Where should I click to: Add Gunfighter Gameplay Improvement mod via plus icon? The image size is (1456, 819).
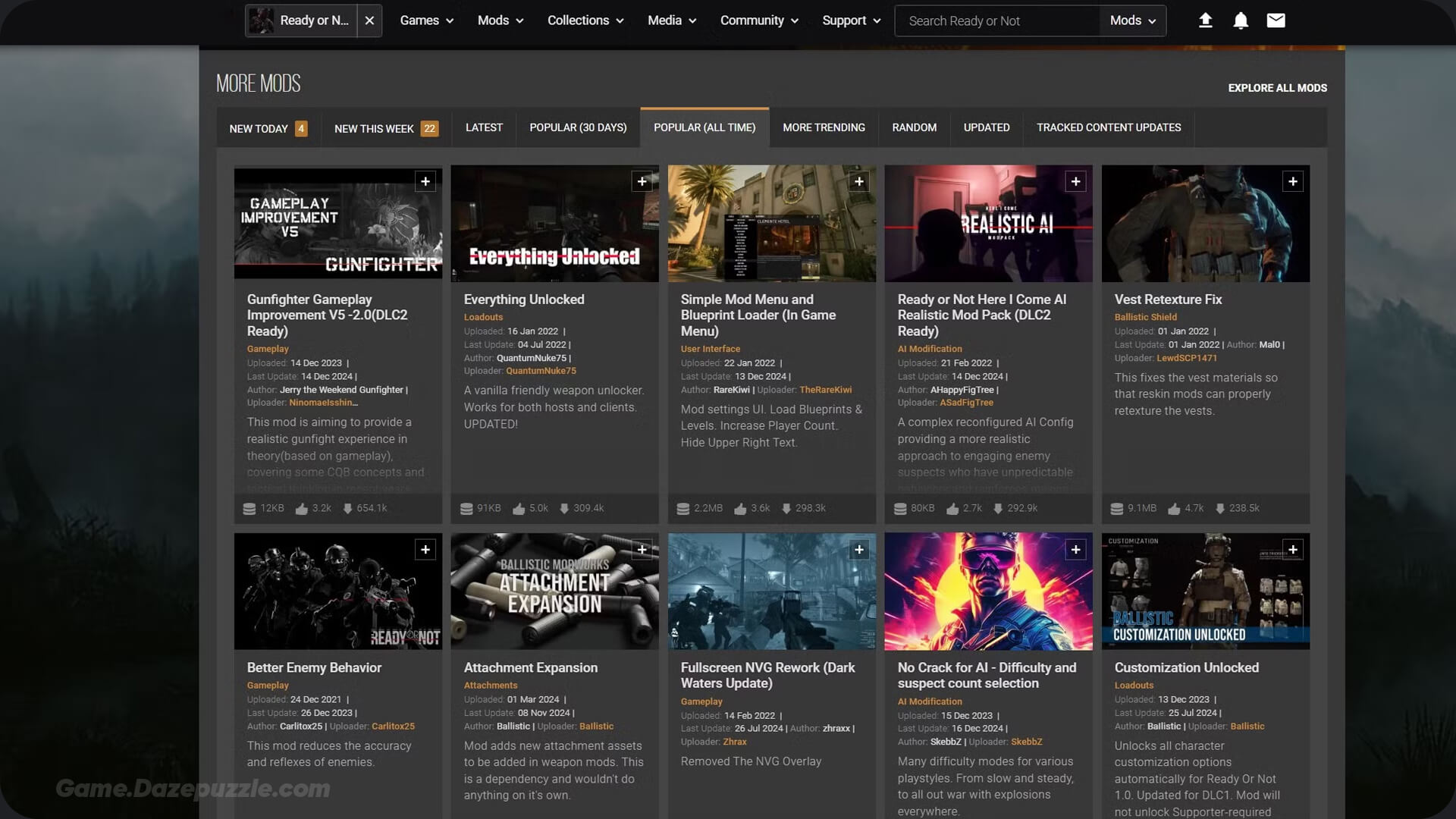[x=425, y=181]
